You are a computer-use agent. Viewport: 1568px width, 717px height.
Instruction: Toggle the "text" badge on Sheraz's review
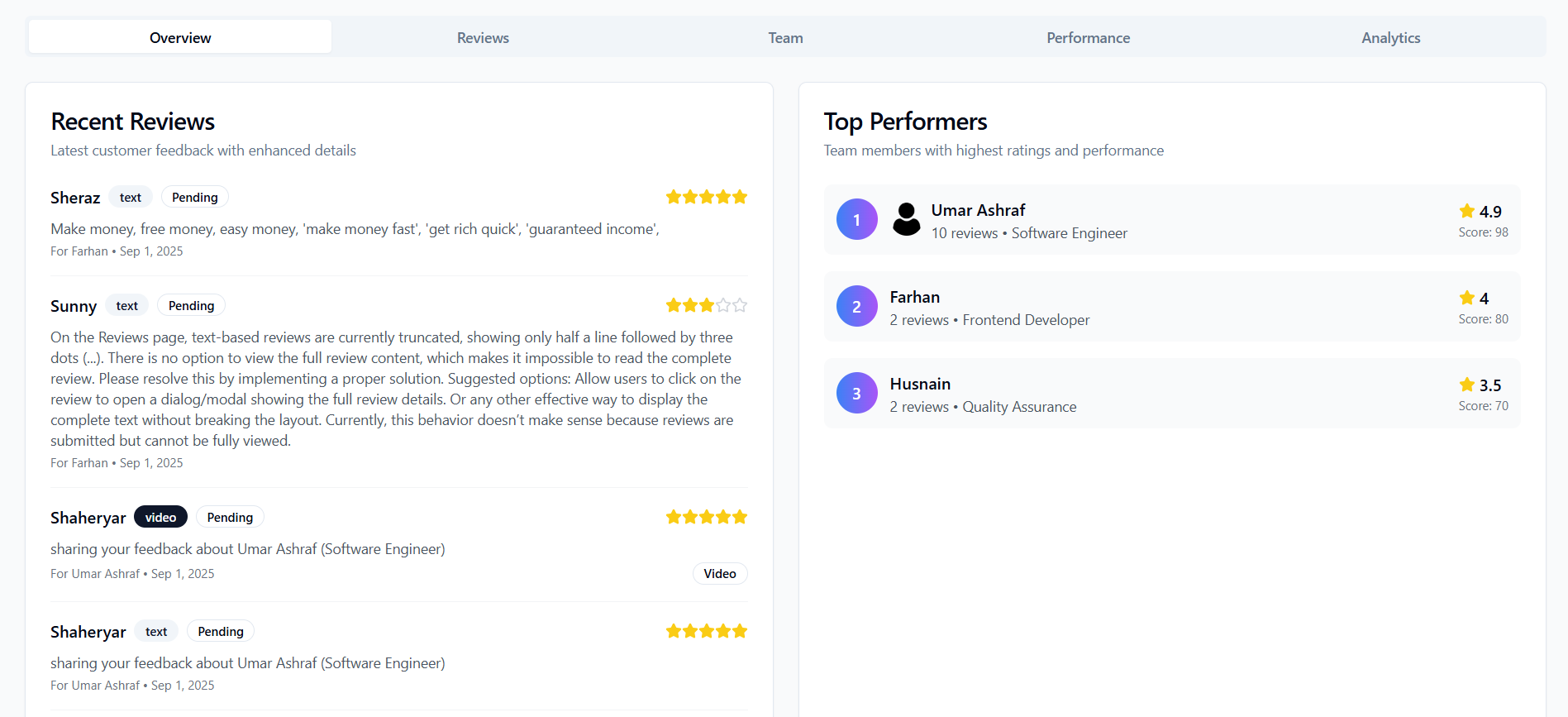131,197
